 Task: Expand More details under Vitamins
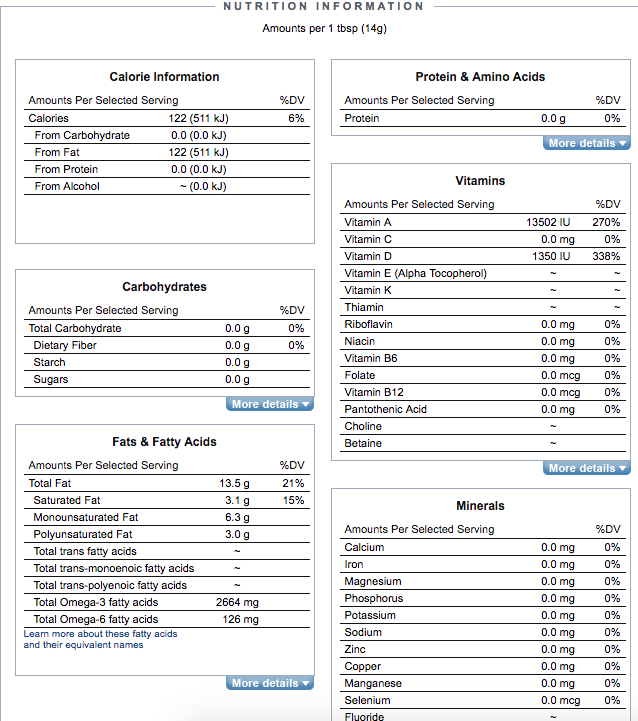tap(587, 469)
